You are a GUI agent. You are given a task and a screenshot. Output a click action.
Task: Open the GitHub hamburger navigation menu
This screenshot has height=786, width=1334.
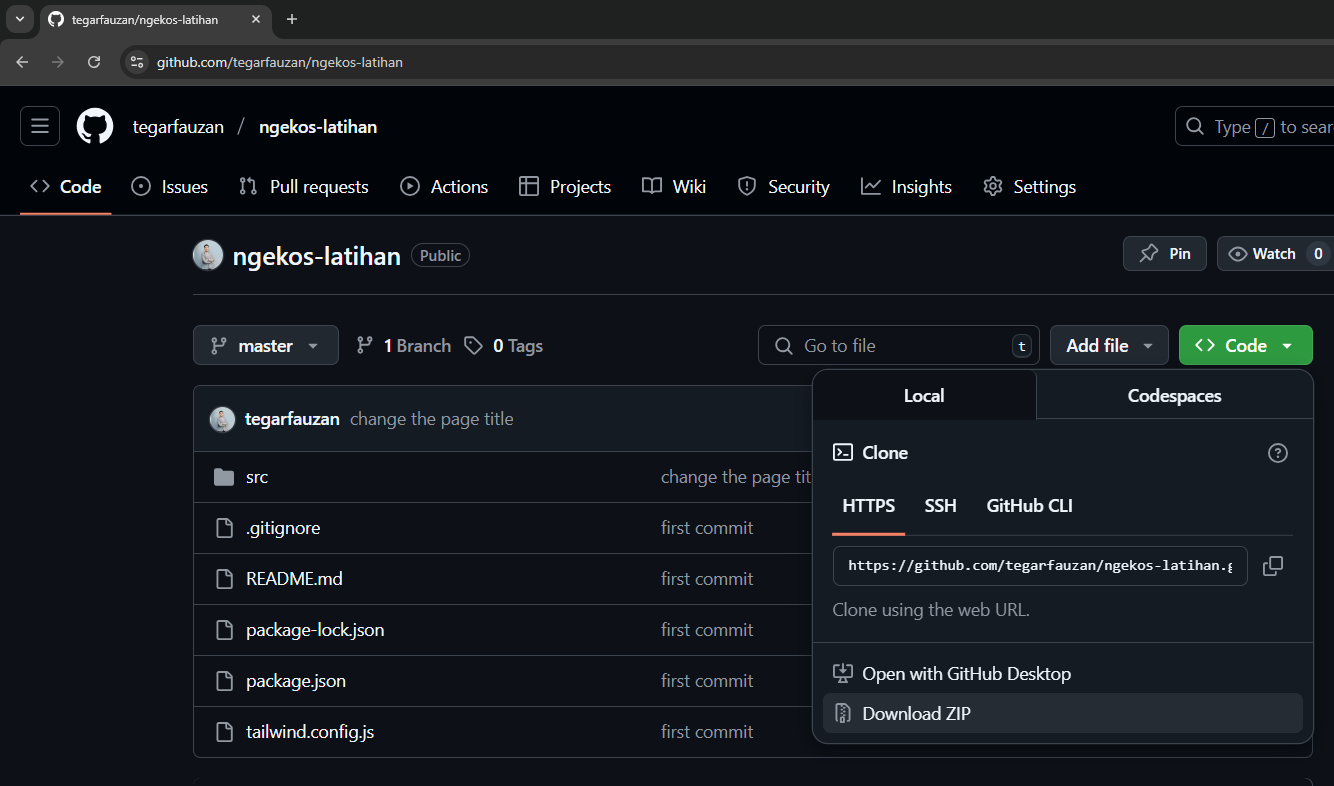[x=40, y=126]
